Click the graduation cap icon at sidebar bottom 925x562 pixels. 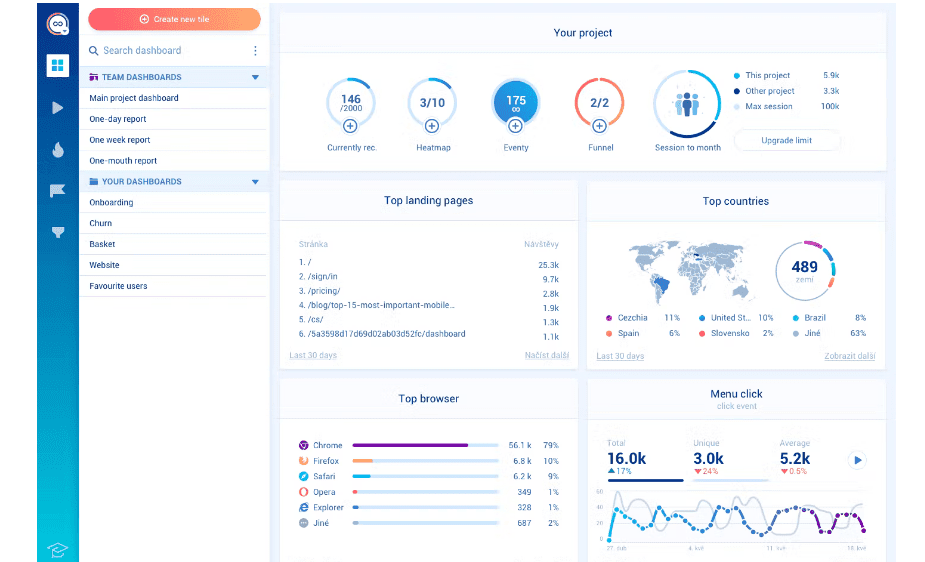(x=58, y=549)
